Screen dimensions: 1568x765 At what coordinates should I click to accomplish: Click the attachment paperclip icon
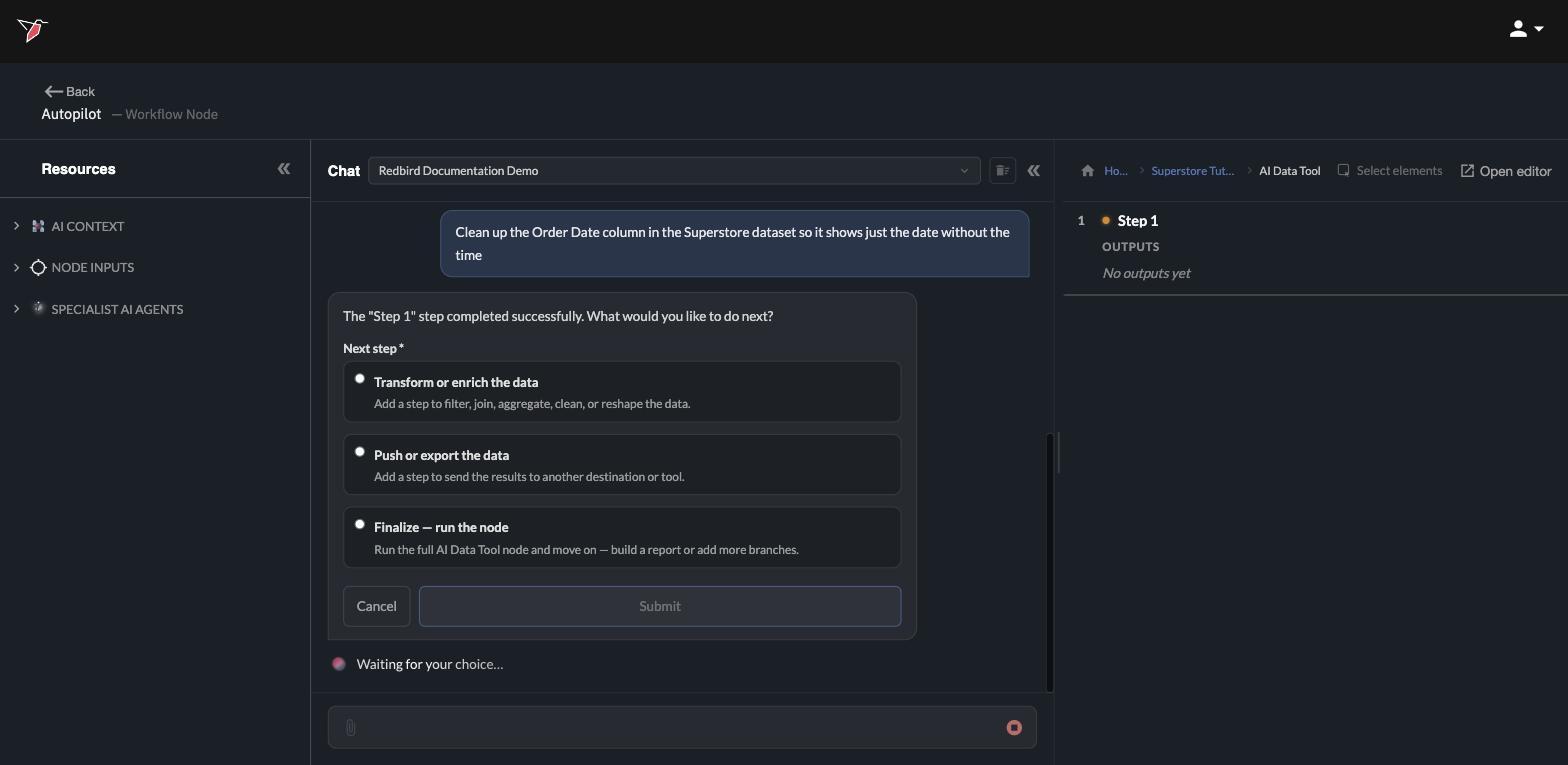pyautogui.click(x=351, y=728)
